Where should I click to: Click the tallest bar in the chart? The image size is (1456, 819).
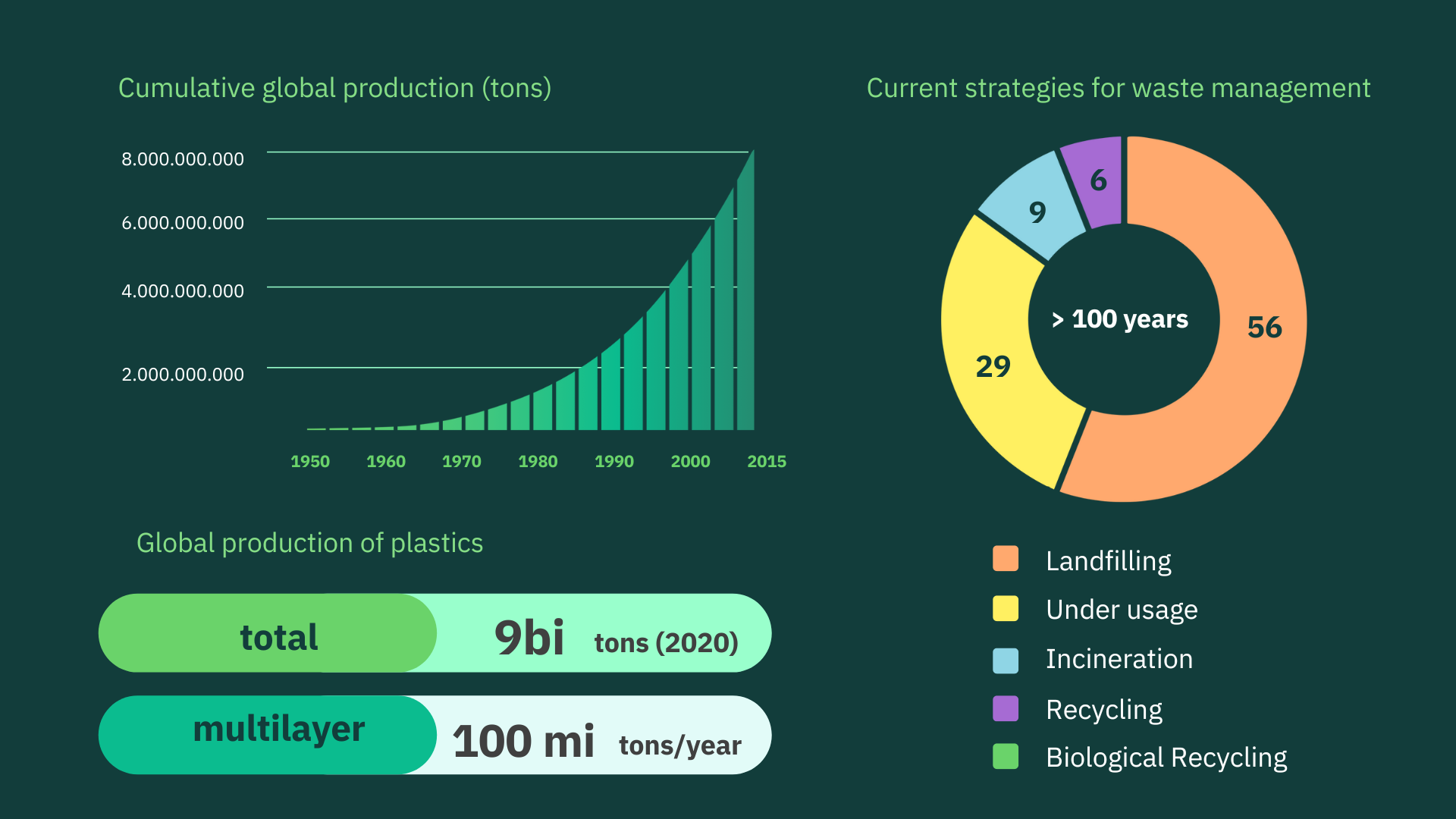(x=745, y=303)
